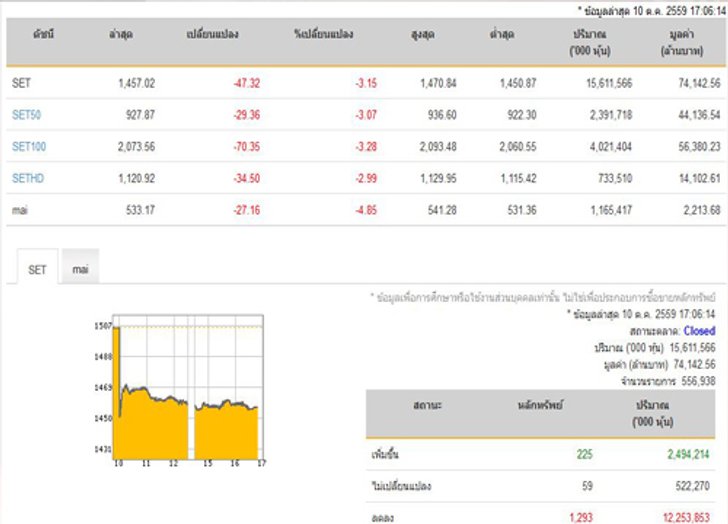Select SET100 low value 2,060.55
This screenshot has width=728, height=524.
tap(518, 147)
